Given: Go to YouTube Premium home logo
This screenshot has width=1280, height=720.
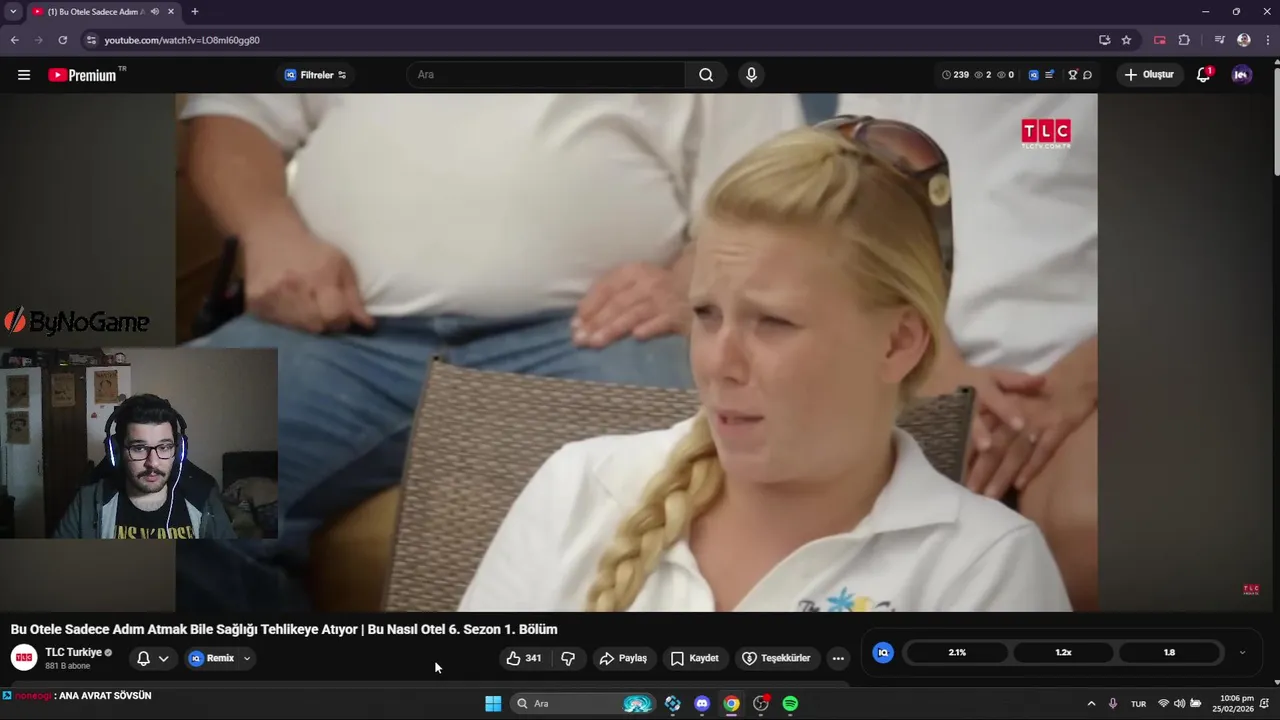Looking at the screenshot, I should click(x=82, y=75).
